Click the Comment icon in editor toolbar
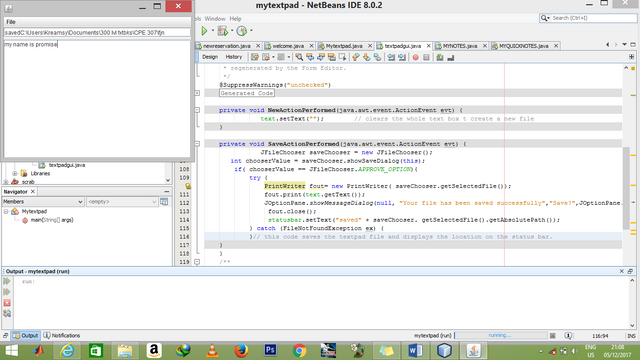This screenshot has width=640, height=360. coord(440,58)
